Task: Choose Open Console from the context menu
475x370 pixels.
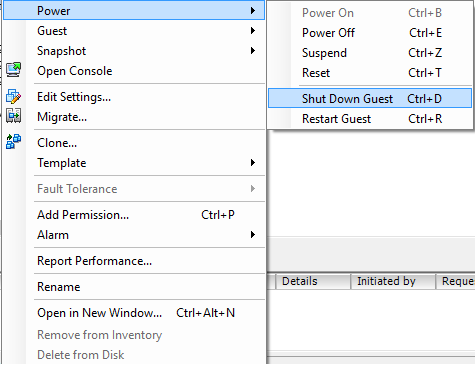Action: [x=134, y=71]
